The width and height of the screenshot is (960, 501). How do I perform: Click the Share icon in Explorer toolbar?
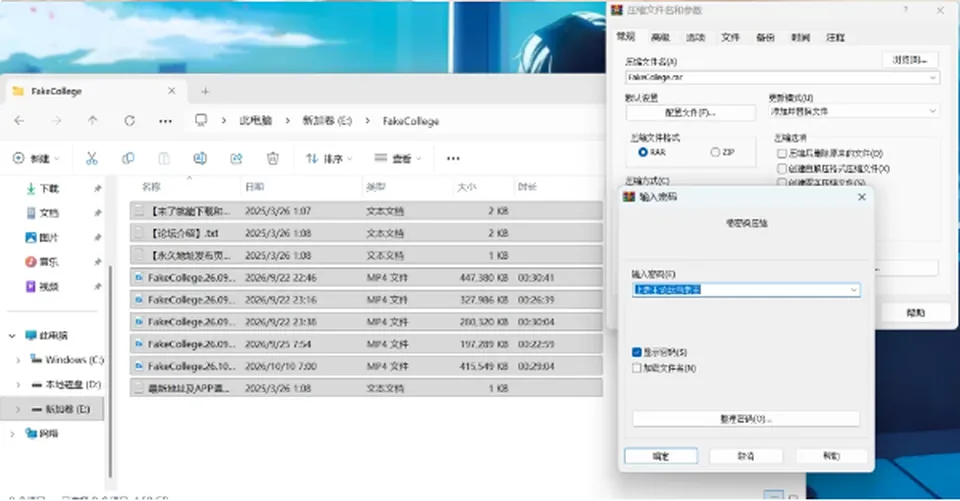[x=236, y=159]
